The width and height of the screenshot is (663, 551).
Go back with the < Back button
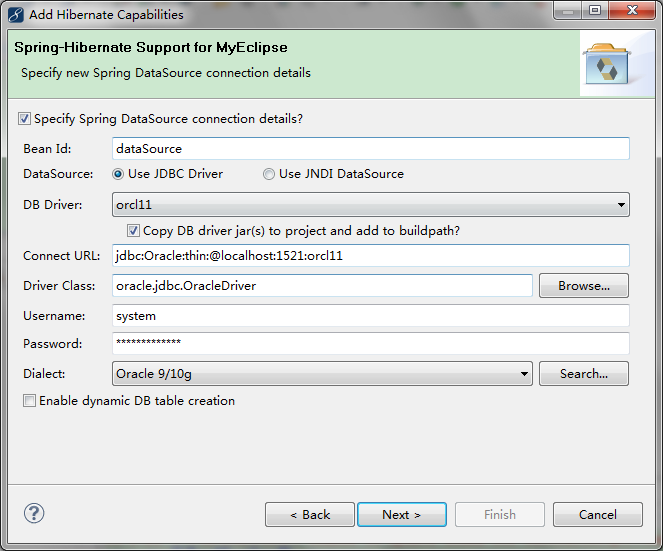click(x=310, y=515)
